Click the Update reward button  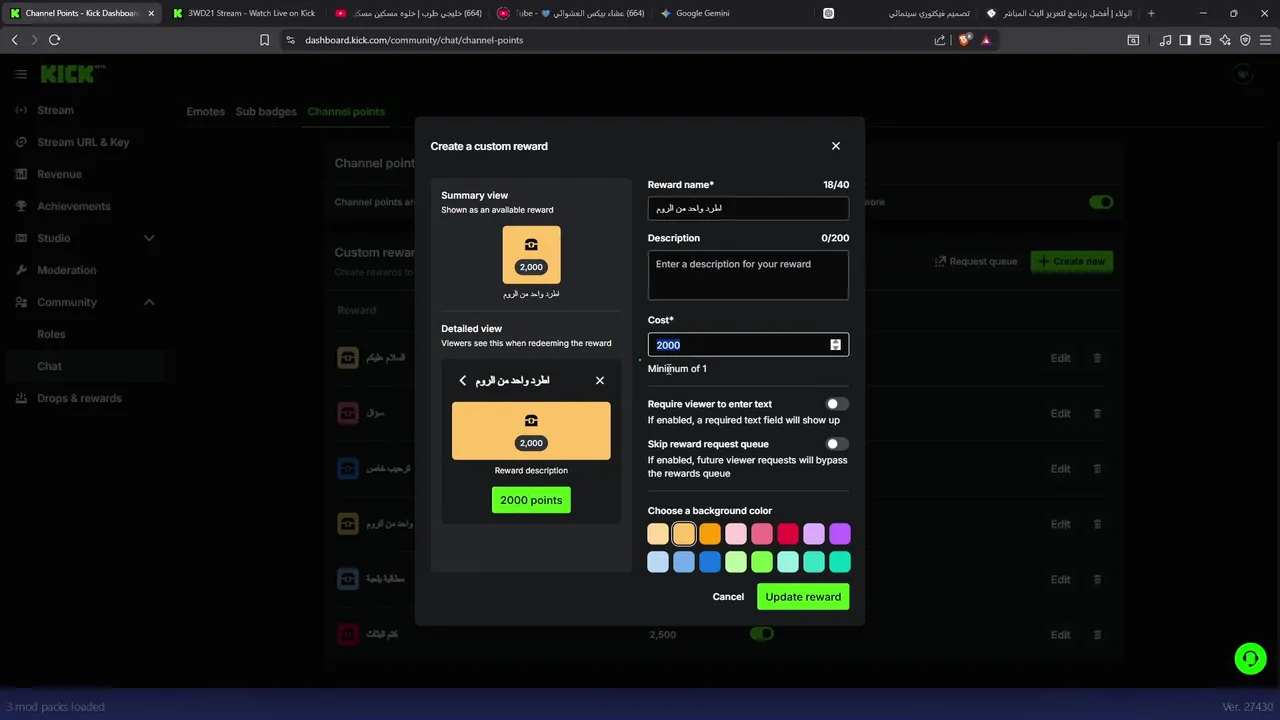click(x=803, y=597)
